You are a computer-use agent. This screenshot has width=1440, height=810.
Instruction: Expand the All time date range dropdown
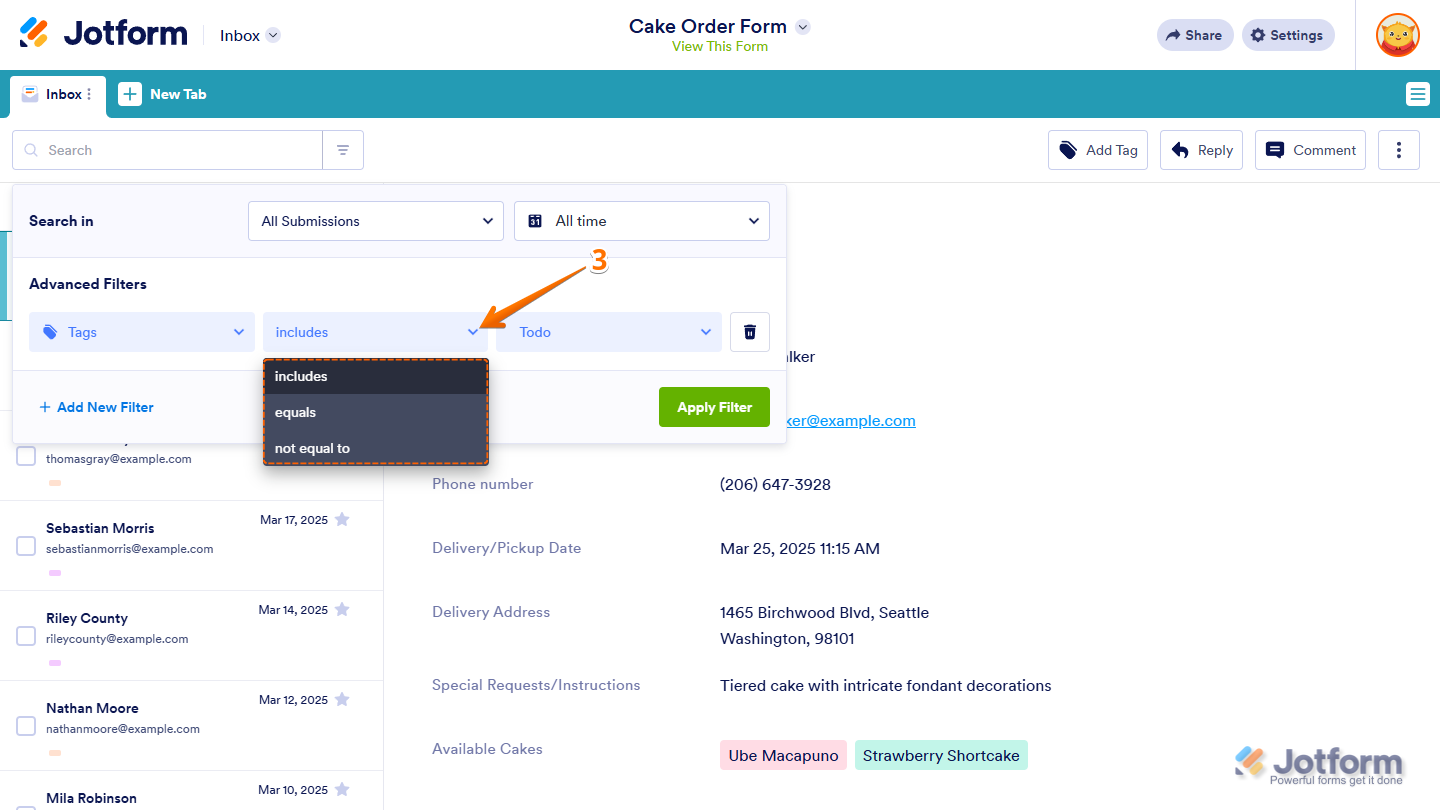641,221
